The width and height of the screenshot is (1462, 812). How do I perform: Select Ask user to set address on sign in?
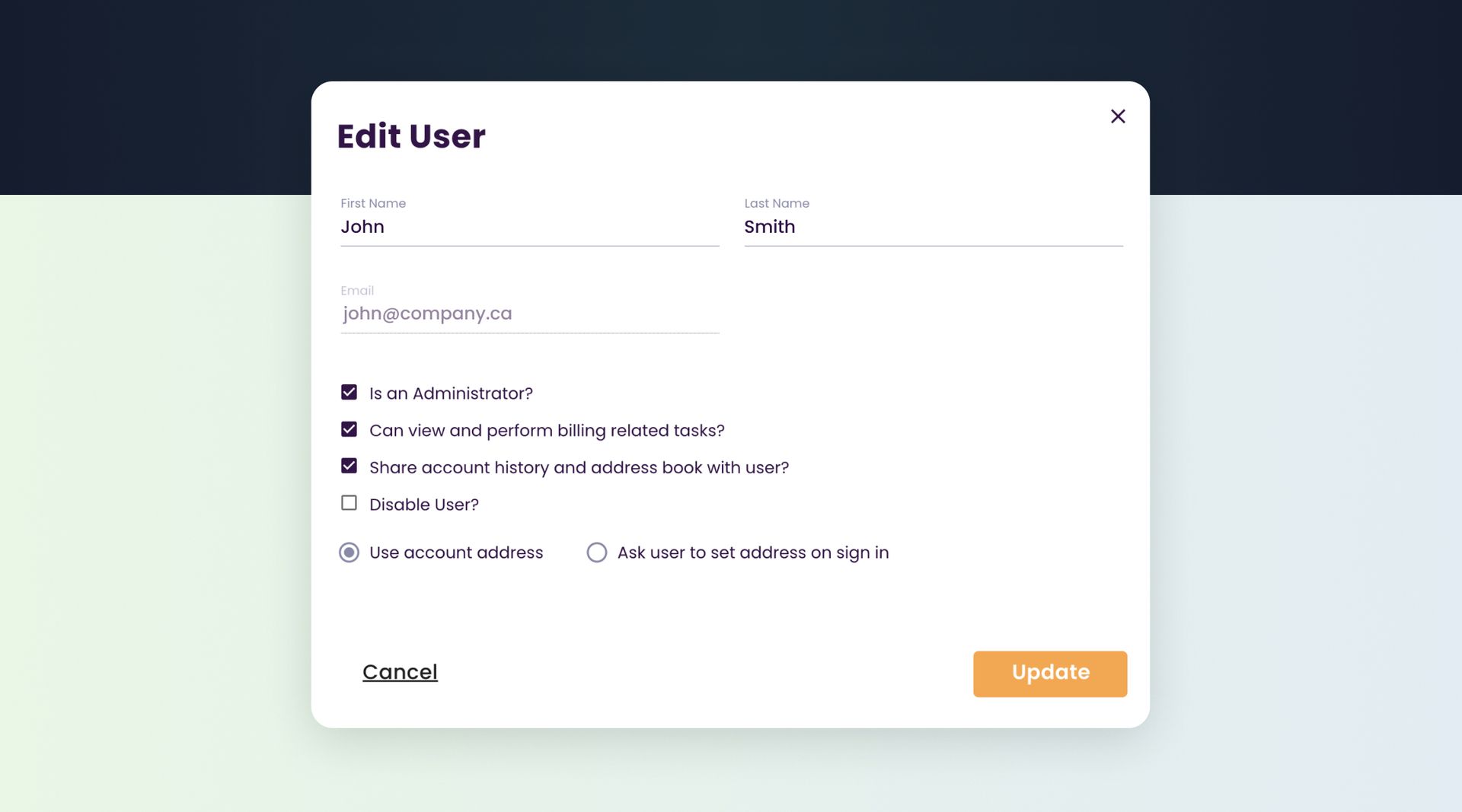[x=596, y=552]
